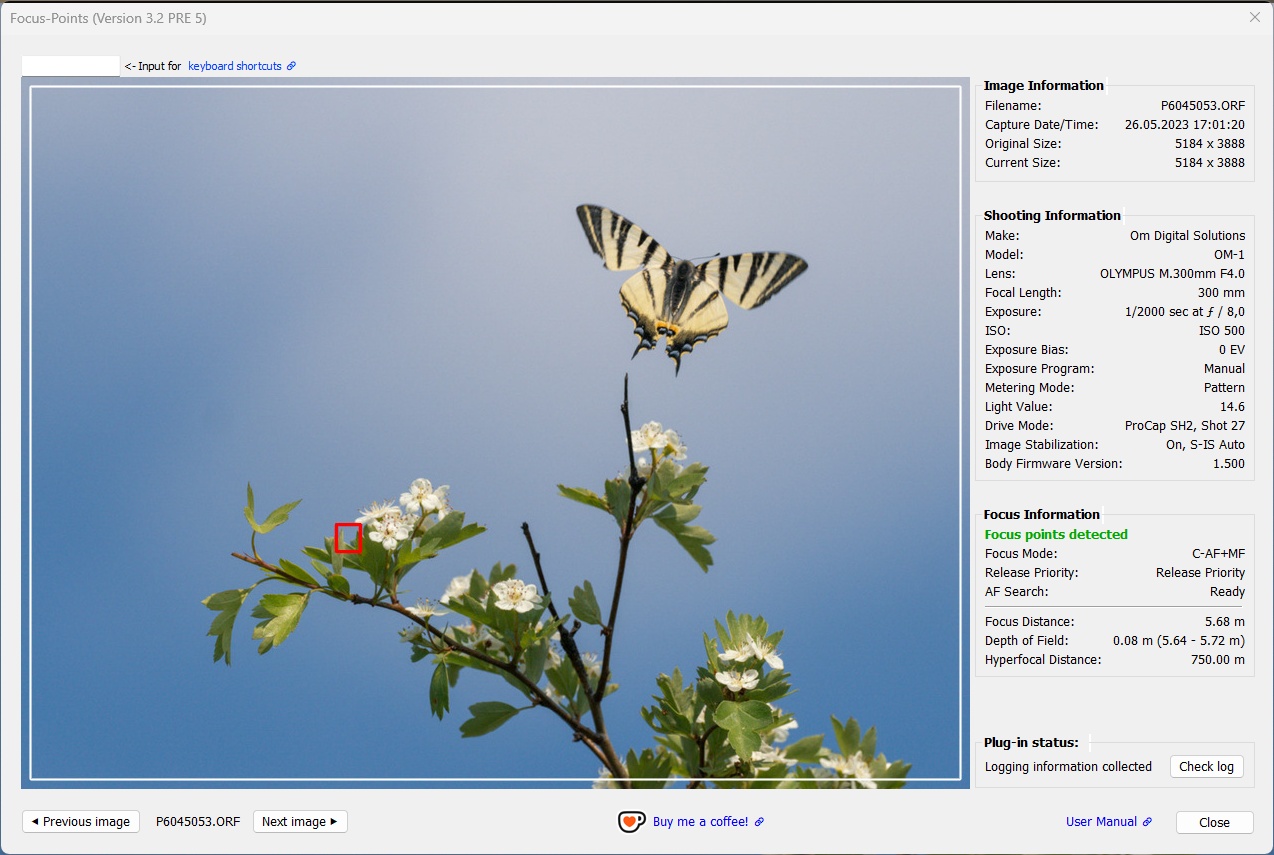Dismiss the window using the X button
Image resolution: width=1274 pixels, height=855 pixels.
point(1255,17)
